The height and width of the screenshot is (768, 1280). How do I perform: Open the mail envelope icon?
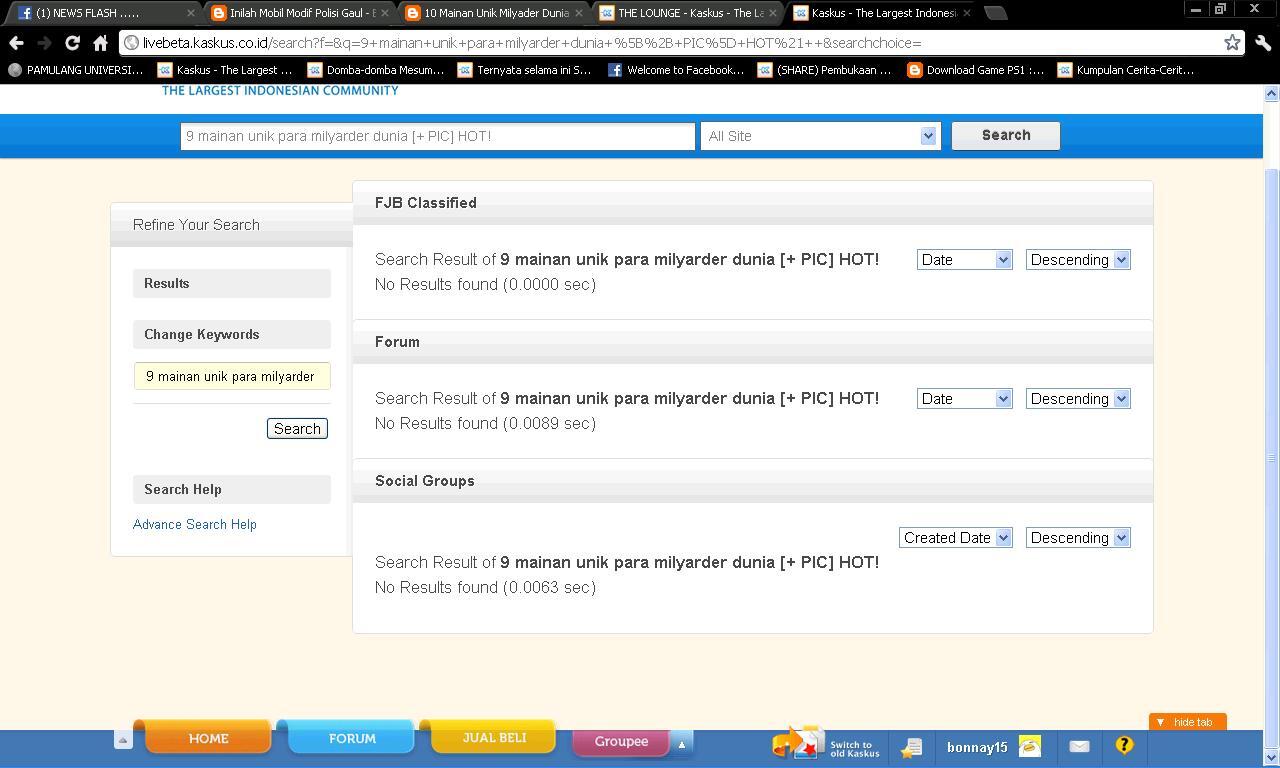[x=1079, y=746]
